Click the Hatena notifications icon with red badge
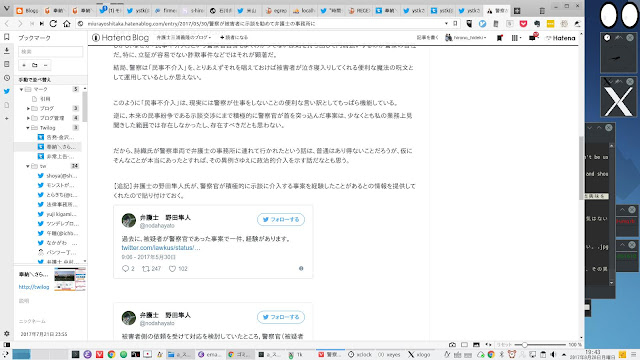 coord(533,37)
